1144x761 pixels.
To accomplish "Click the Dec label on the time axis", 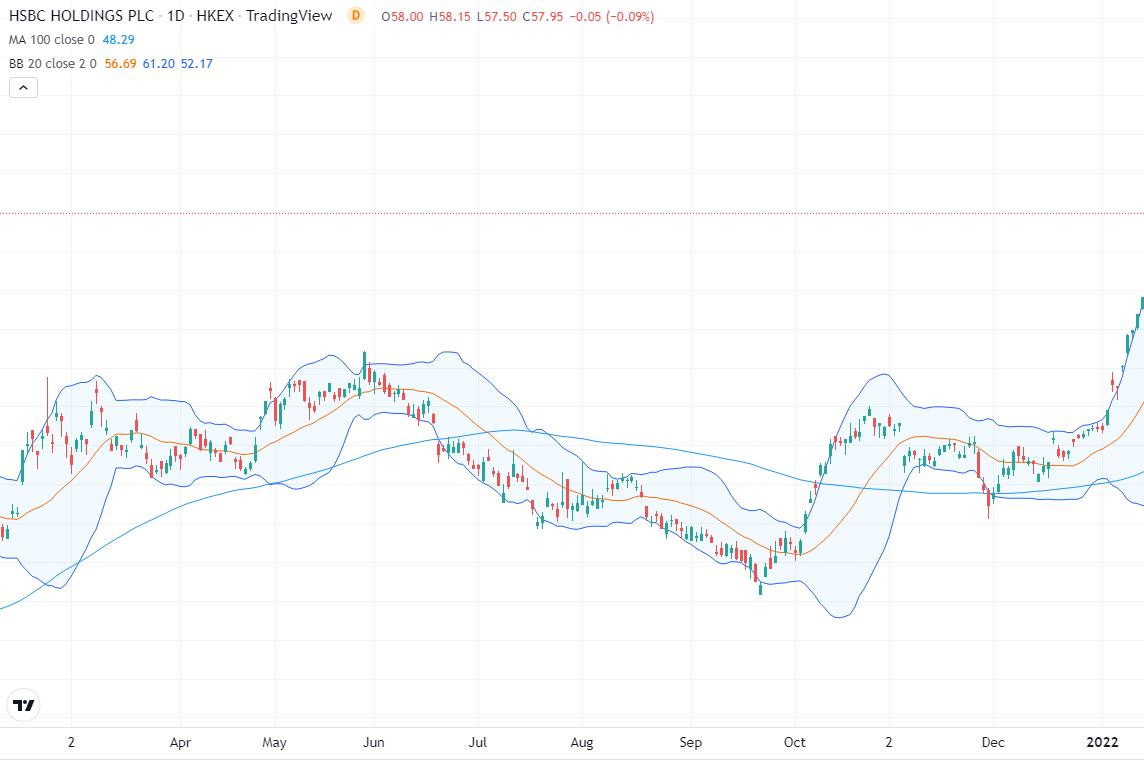I will click(x=992, y=742).
